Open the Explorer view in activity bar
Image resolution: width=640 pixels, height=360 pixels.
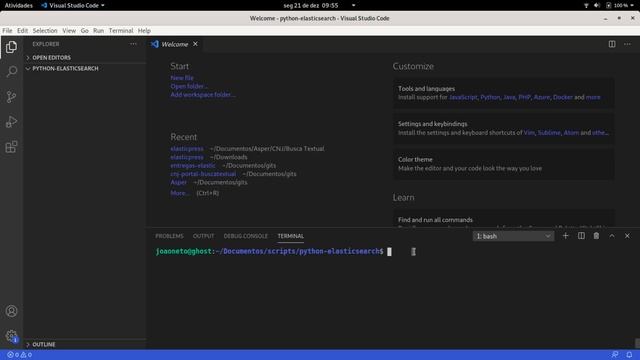tap(11, 47)
